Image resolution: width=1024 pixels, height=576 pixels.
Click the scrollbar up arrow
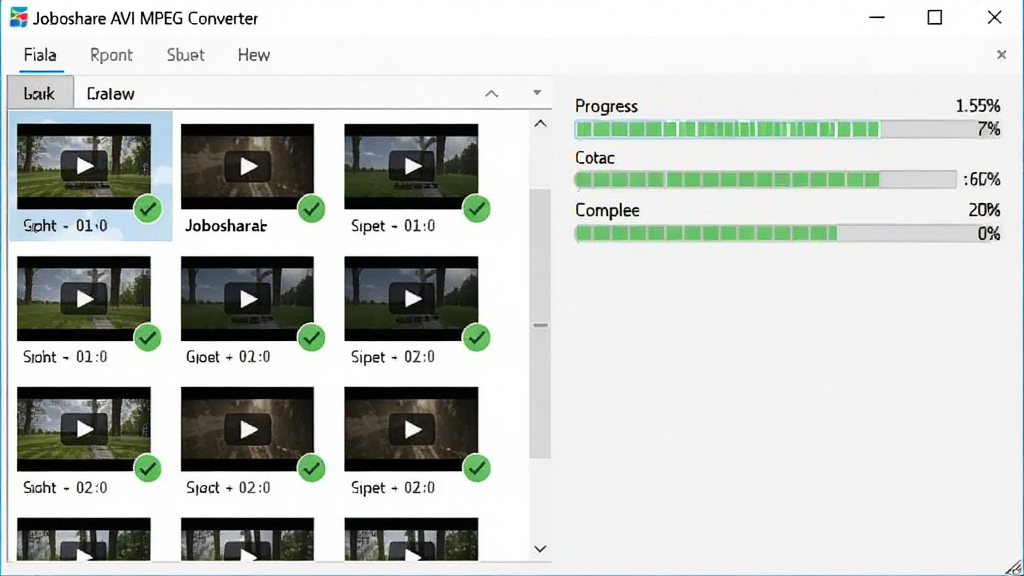[540, 123]
